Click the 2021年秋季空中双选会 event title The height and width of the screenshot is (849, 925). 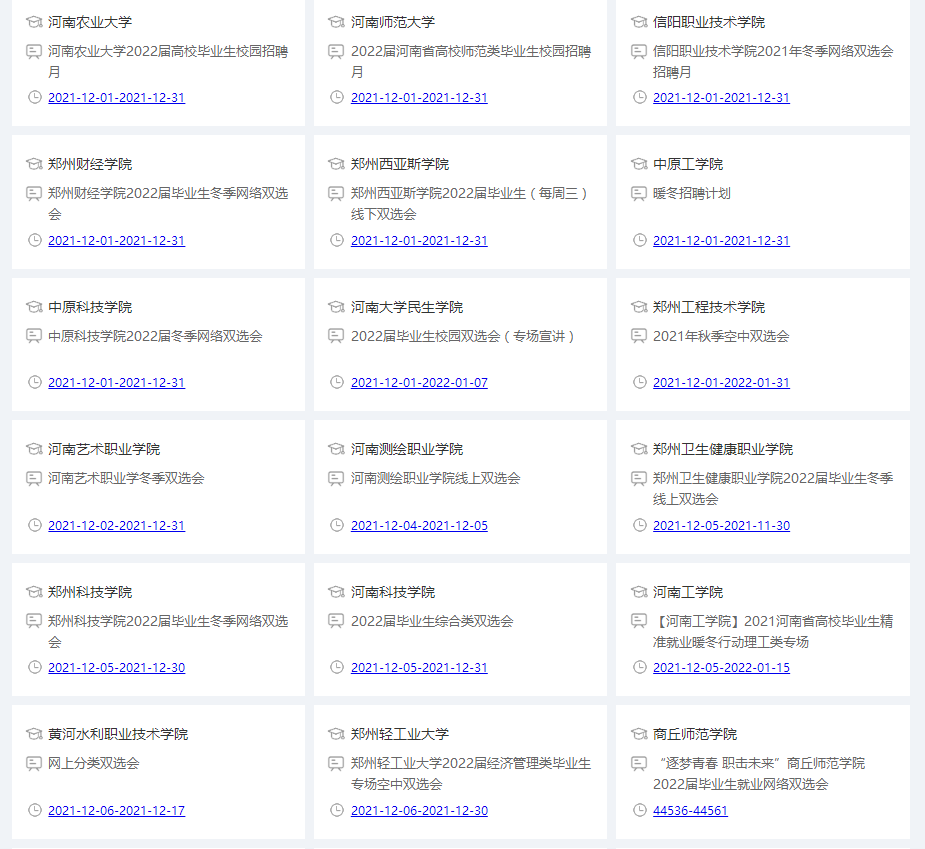(x=721, y=336)
